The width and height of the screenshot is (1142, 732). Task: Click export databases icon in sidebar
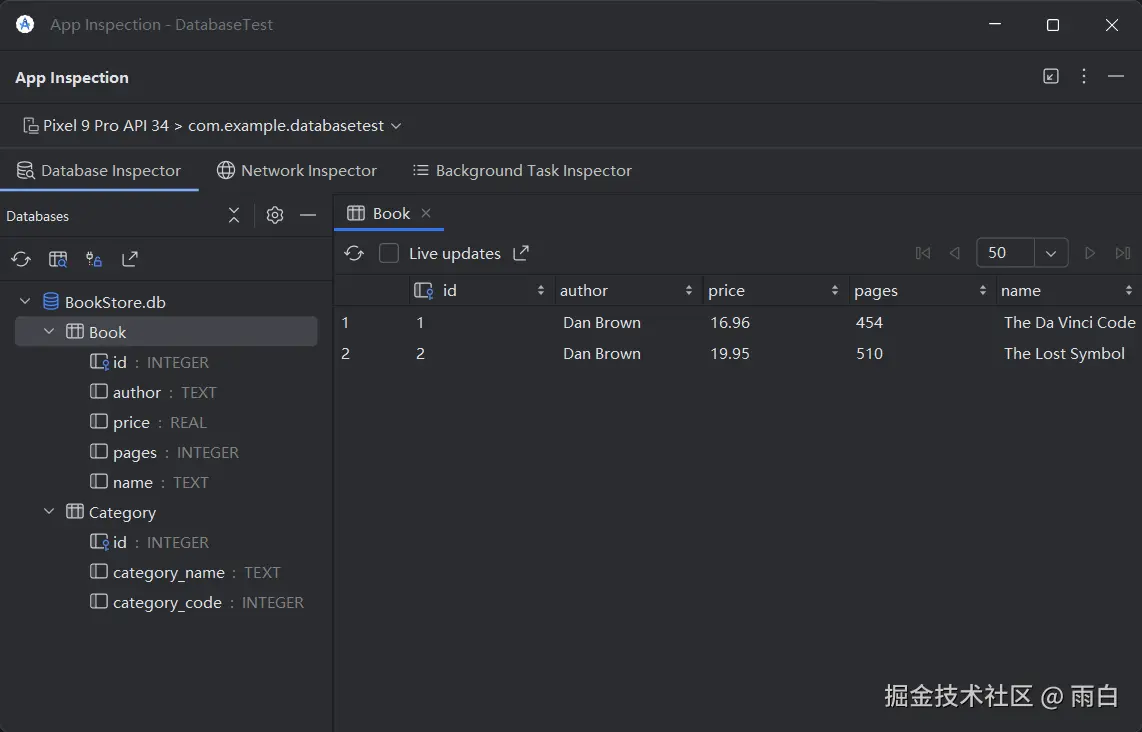tap(130, 260)
